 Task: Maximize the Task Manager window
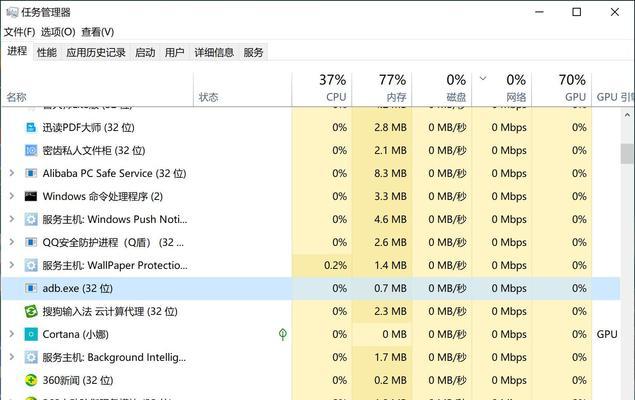(577, 12)
